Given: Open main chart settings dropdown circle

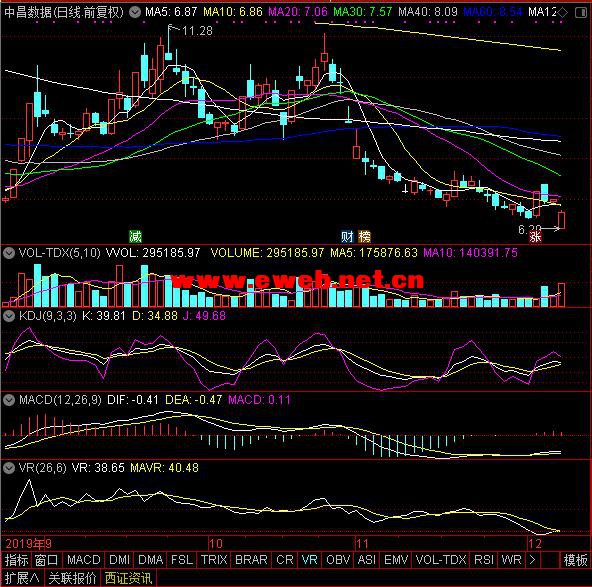Looking at the screenshot, I should (x=135, y=12).
